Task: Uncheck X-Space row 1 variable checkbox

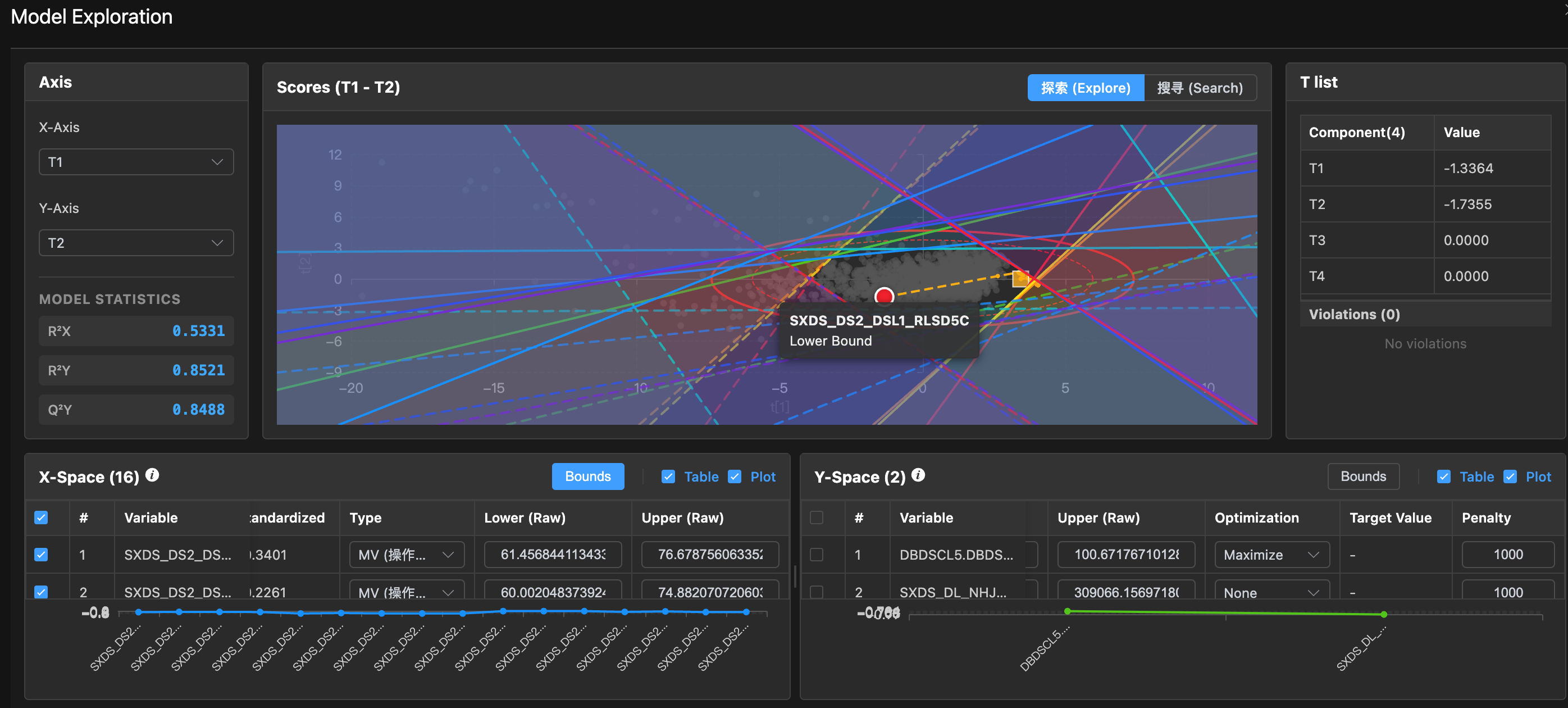Action: (42, 555)
